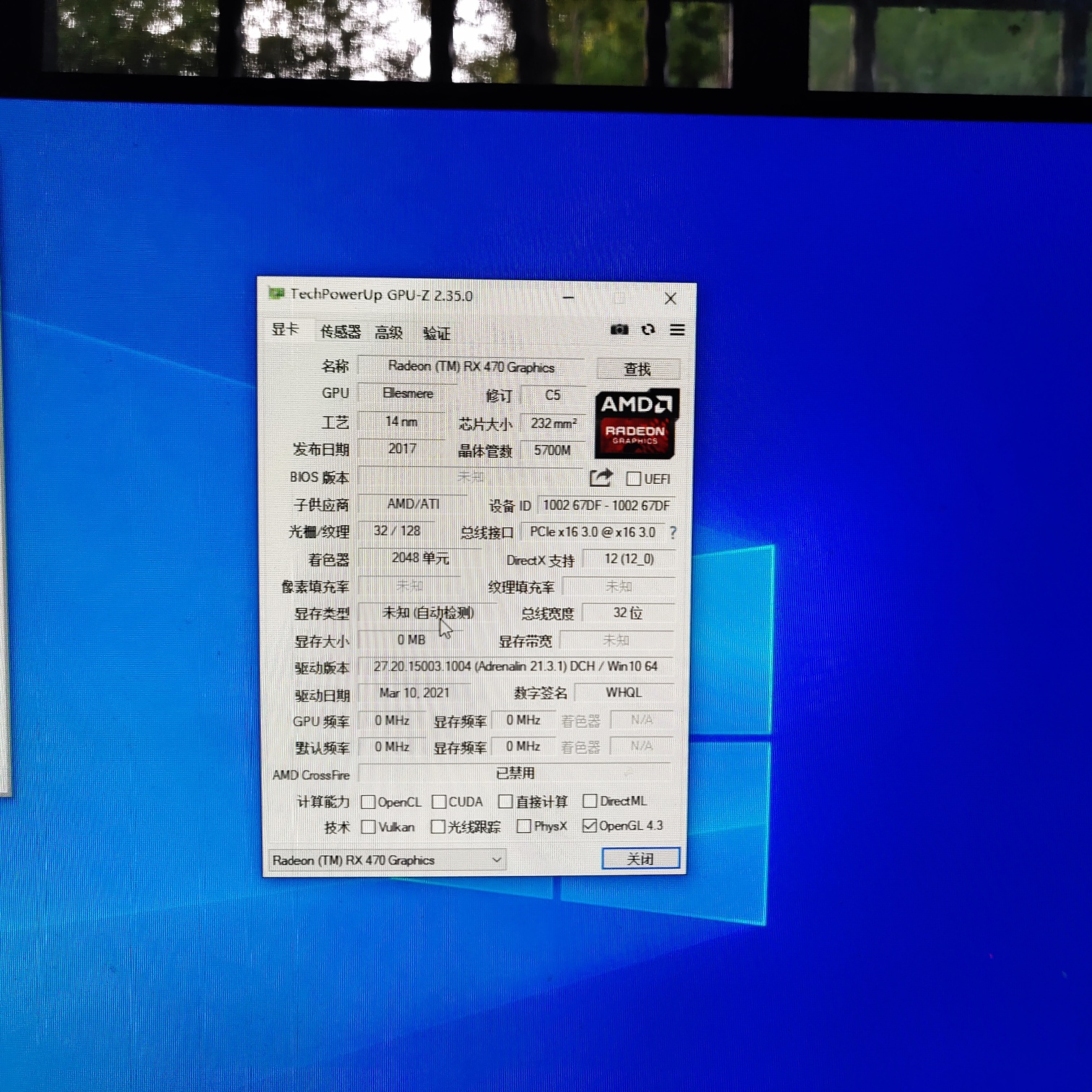Image resolution: width=1092 pixels, height=1092 pixels.
Task: Click the 关闭 button
Action: pos(641,858)
